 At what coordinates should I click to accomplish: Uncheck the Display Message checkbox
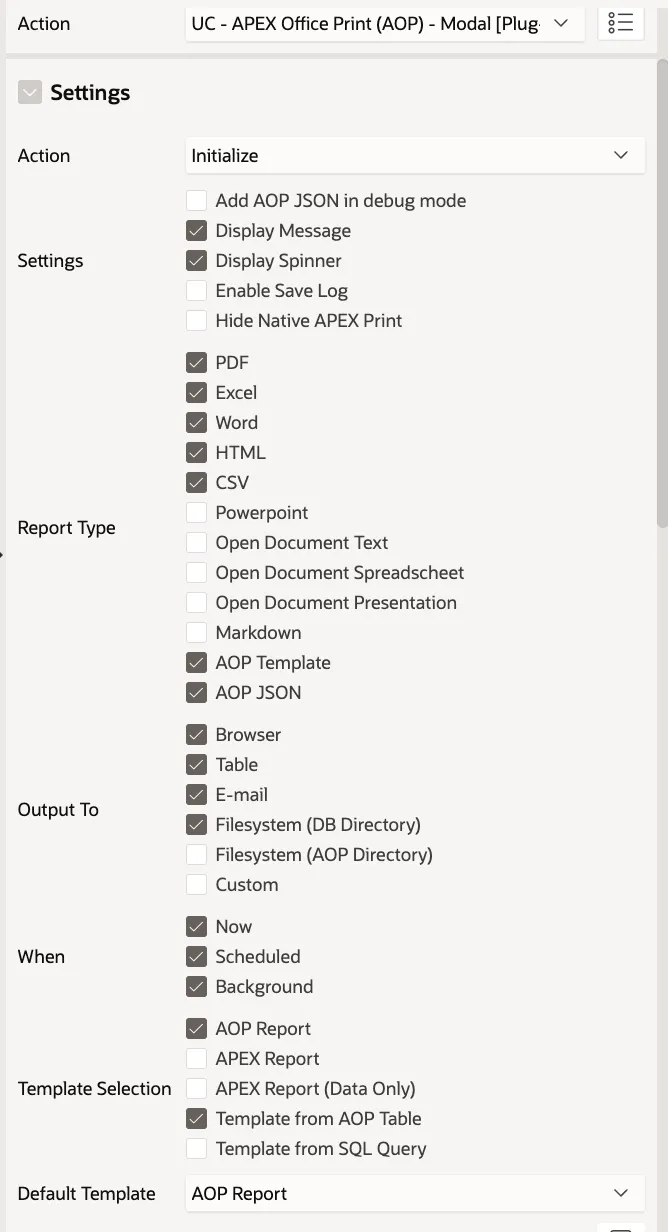197,230
